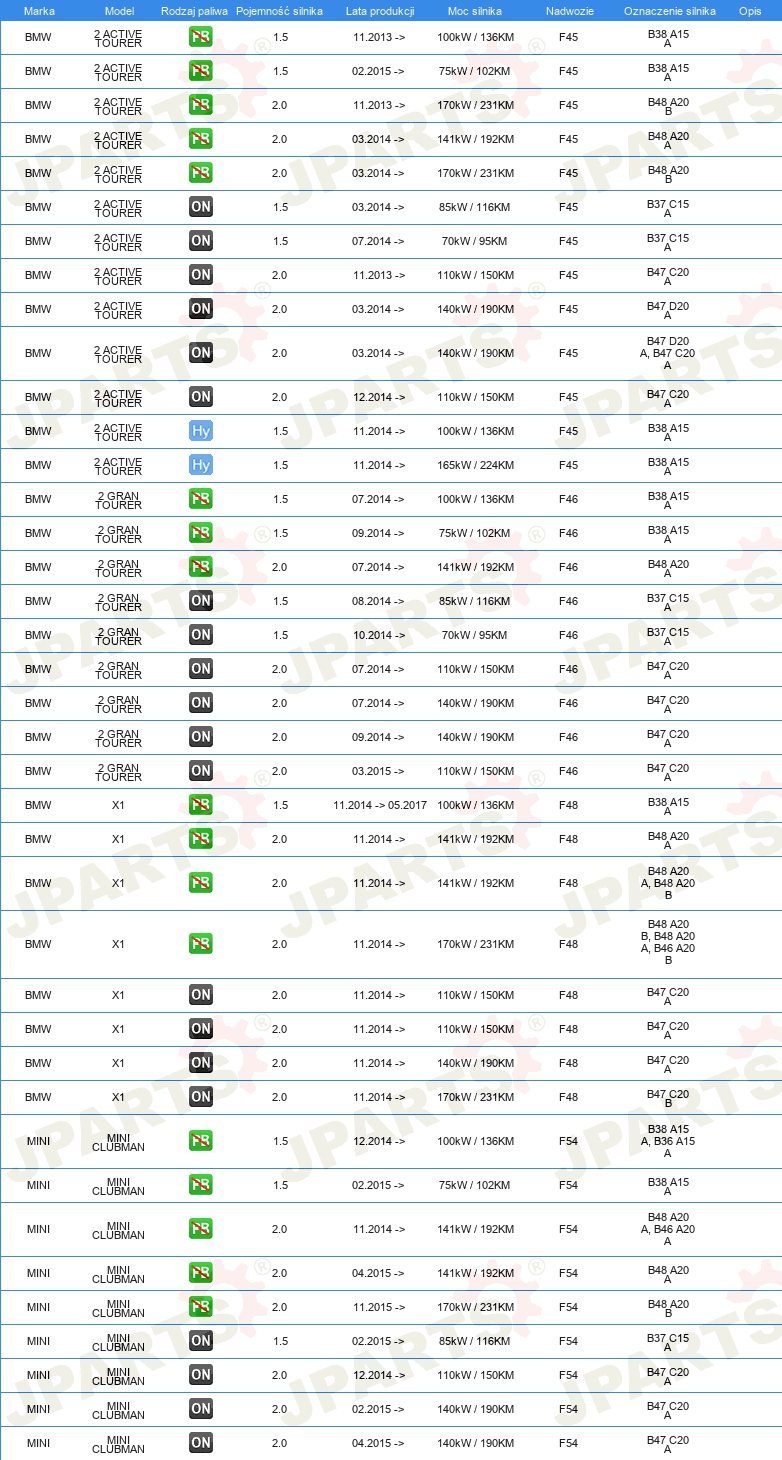Click the Marka column header
782x1460 pixels.
[39, 11]
